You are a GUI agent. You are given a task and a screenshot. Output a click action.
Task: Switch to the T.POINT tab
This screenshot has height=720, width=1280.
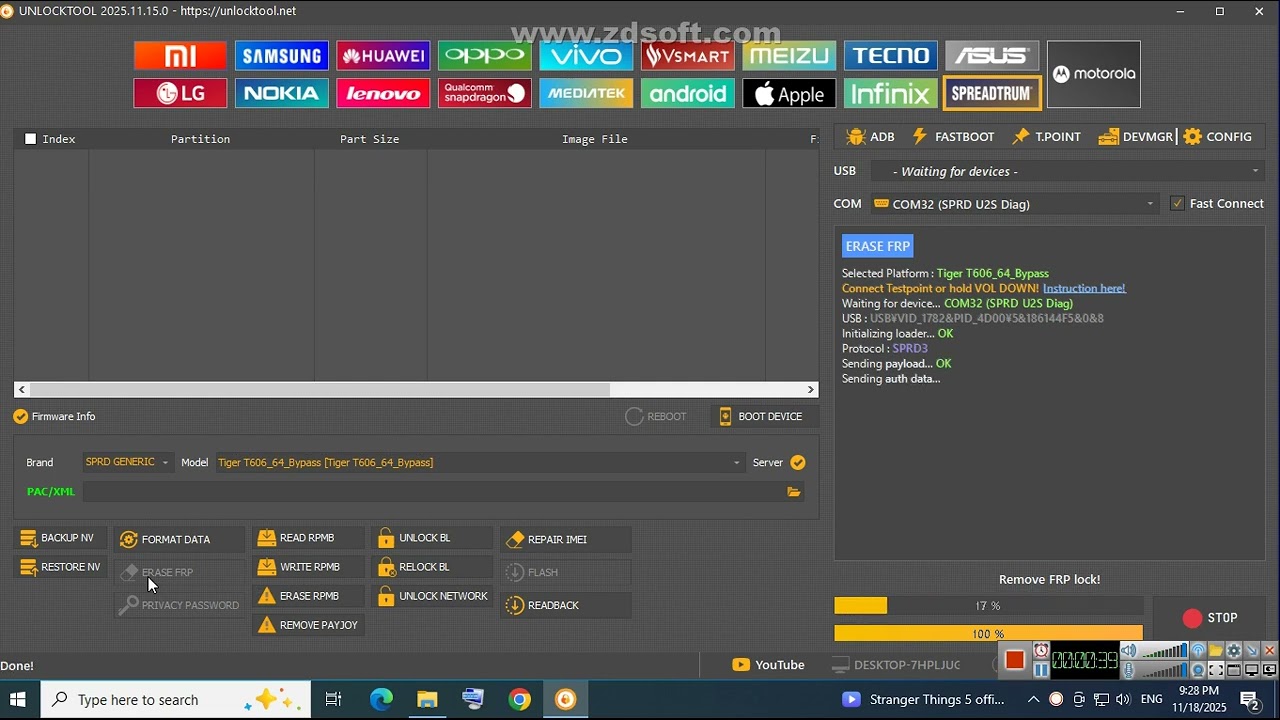pos(1046,137)
